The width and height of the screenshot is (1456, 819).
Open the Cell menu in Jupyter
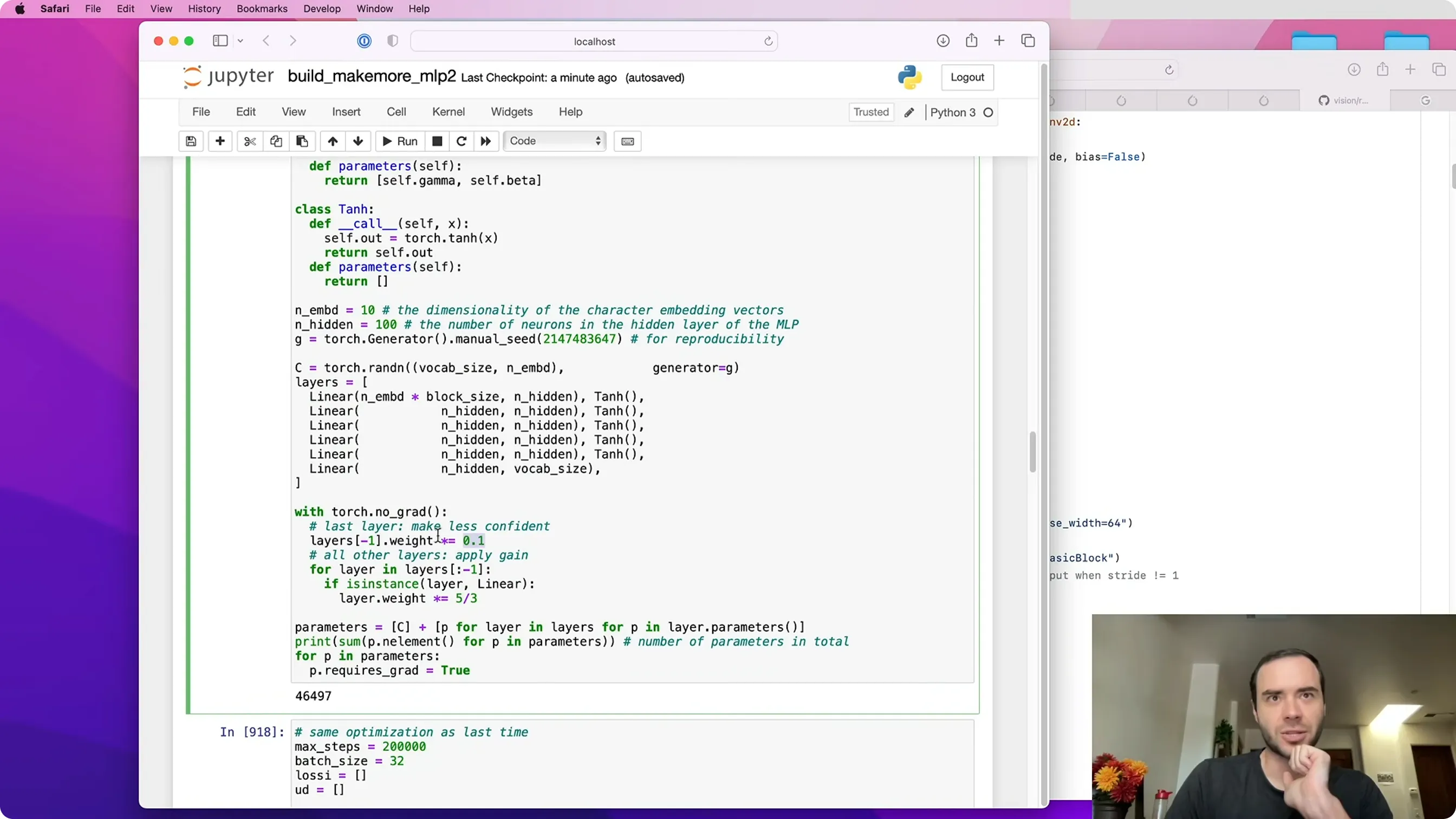(396, 112)
